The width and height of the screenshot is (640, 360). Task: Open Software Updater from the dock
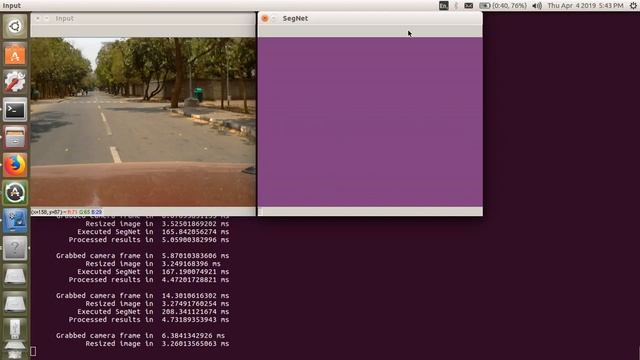coord(15,193)
